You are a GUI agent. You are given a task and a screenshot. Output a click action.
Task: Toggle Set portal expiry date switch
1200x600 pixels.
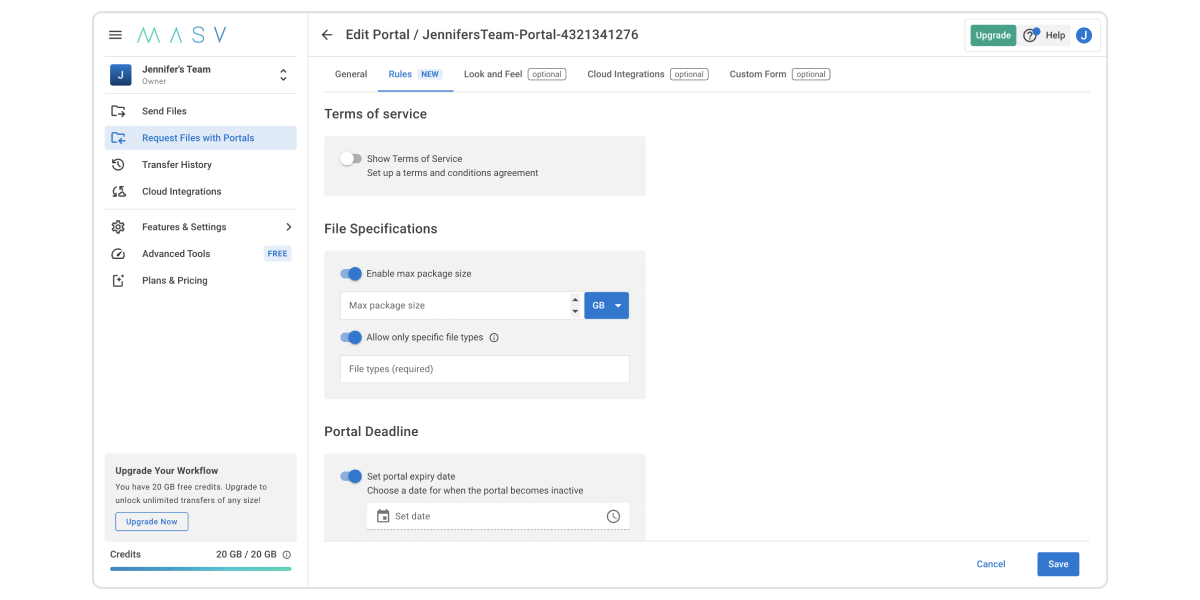click(x=351, y=477)
